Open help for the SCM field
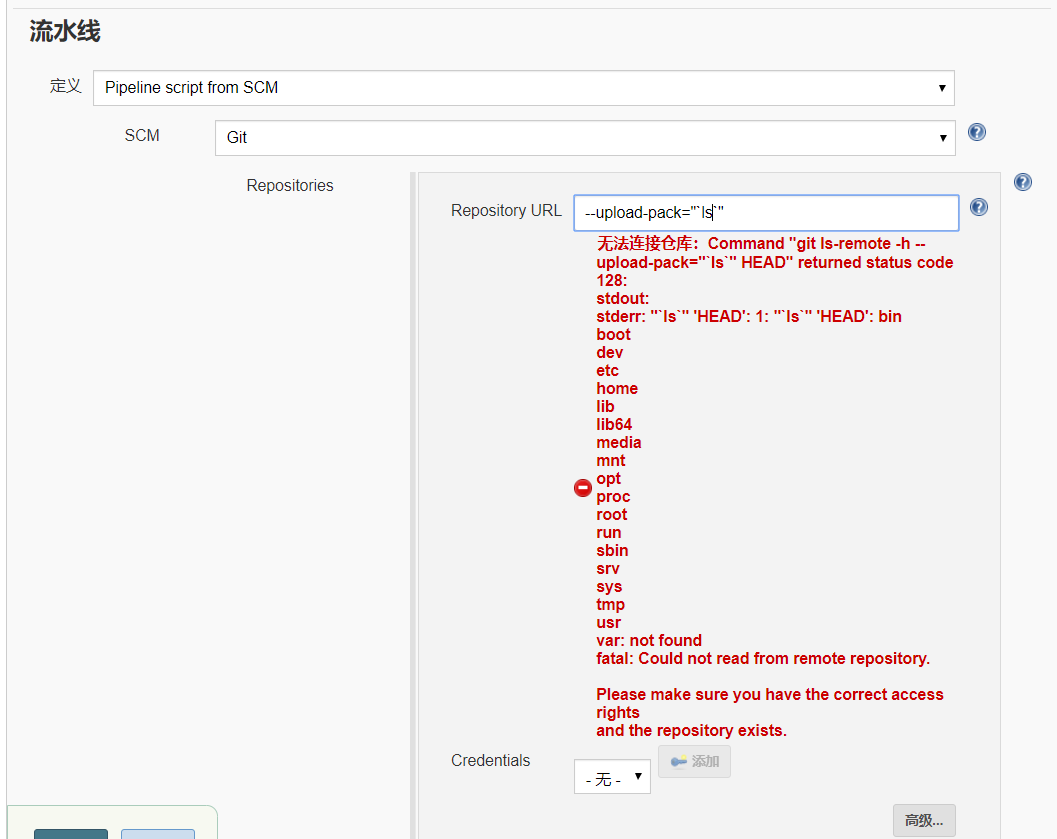The height and width of the screenshot is (839, 1057). pyautogui.click(x=976, y=132)
